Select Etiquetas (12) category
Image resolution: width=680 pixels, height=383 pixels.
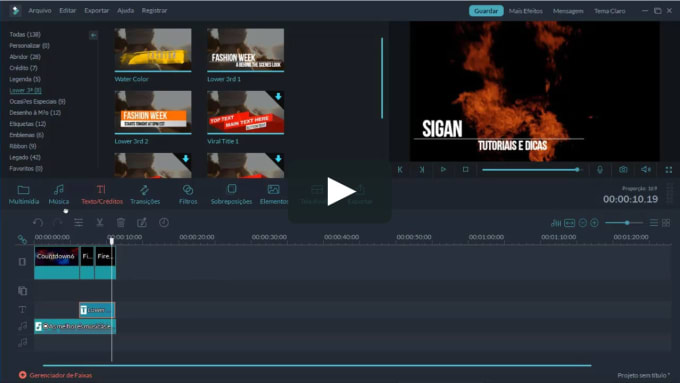coord(28,124)
